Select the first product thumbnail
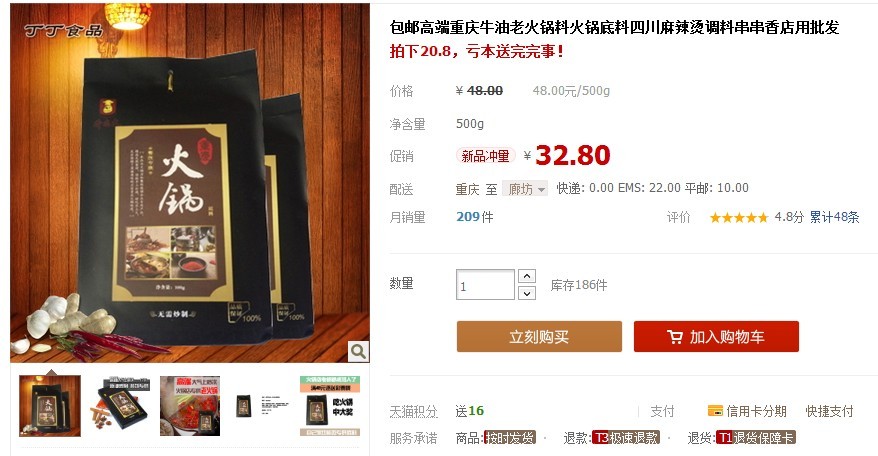This screenshot has width=878, height=456. point(50,406)
